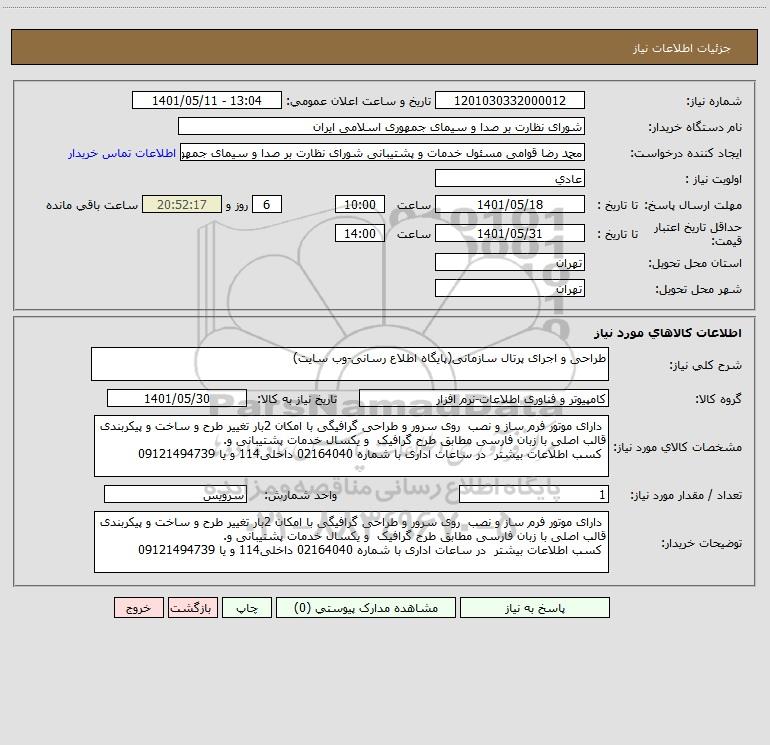Click the تعداد / مقدار مورد نیاز label
The height and width of the screenshot is (745, 770).
(x=686, y=495)
